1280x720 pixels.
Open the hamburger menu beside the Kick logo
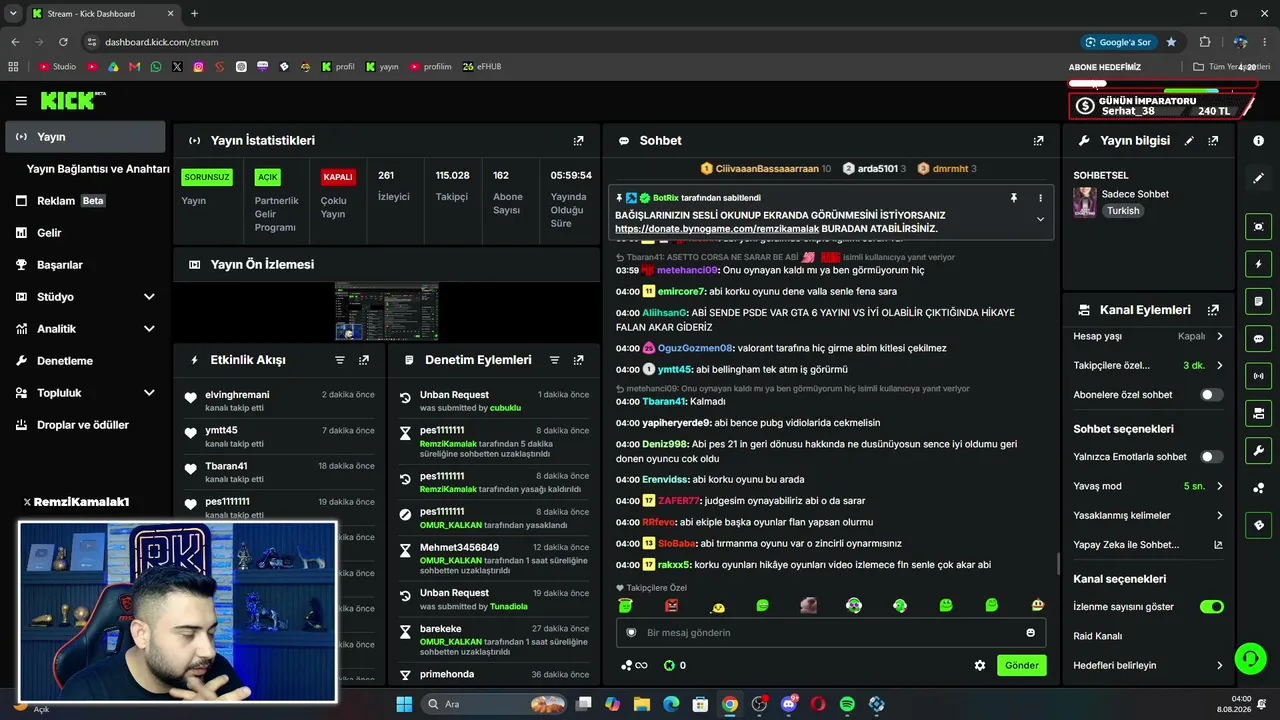[21, 101]
